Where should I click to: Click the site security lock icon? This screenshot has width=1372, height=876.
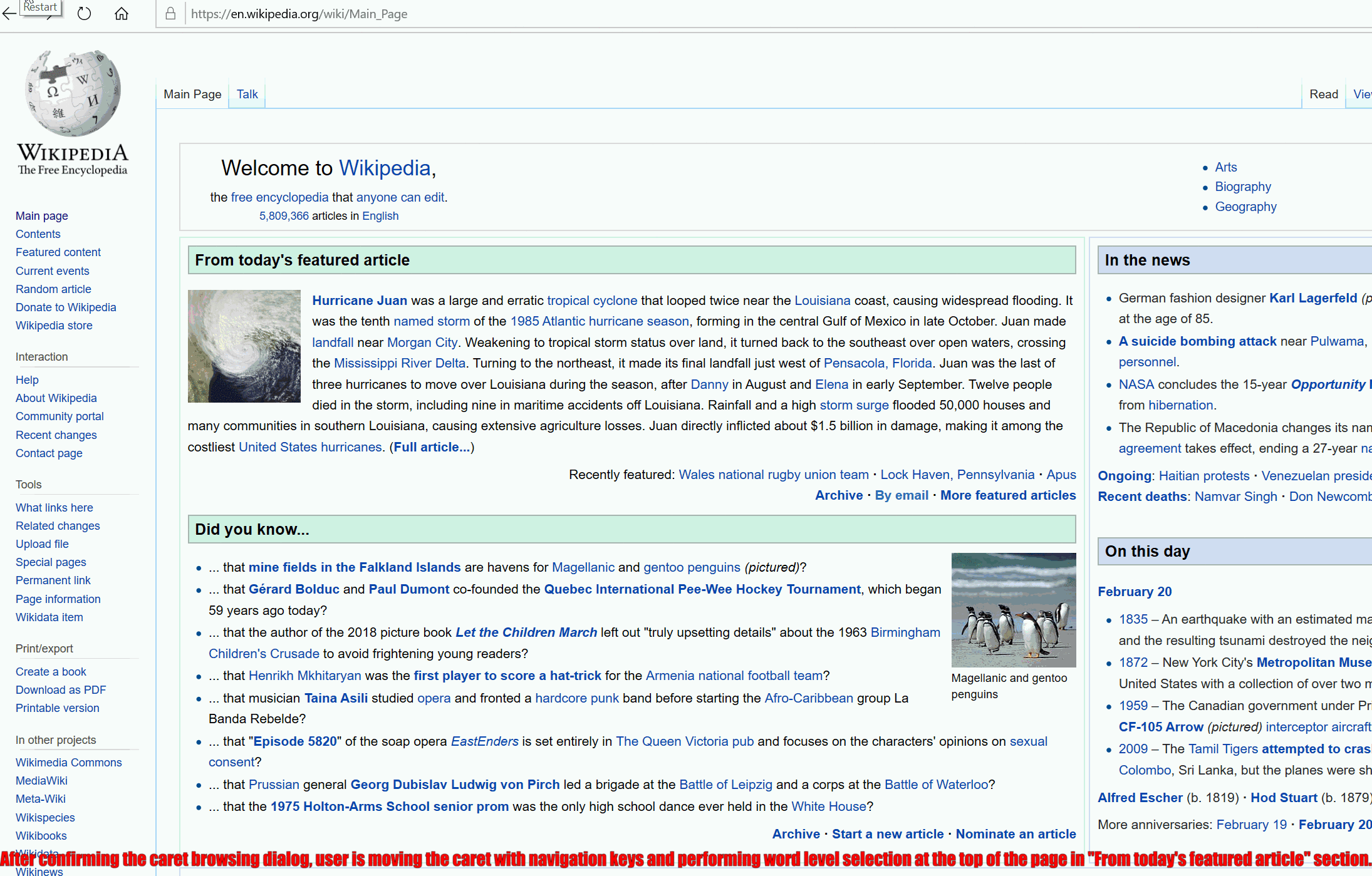(170, 13)
